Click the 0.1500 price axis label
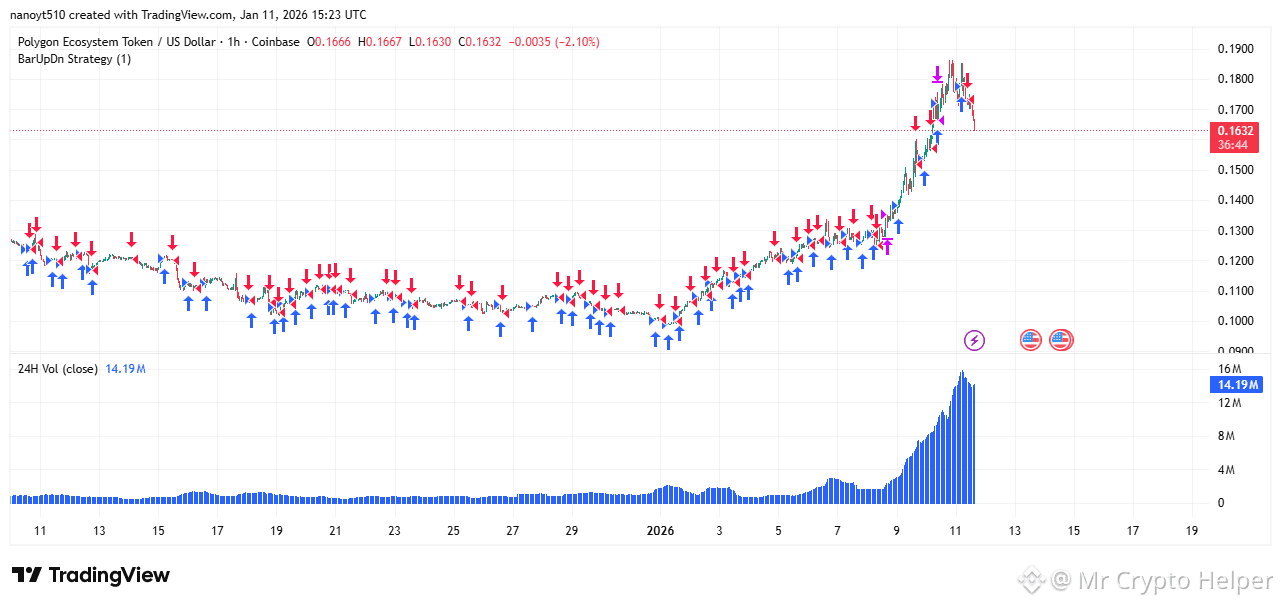The width and height of the screenshot is (1281, 605). pos(1234,170)
